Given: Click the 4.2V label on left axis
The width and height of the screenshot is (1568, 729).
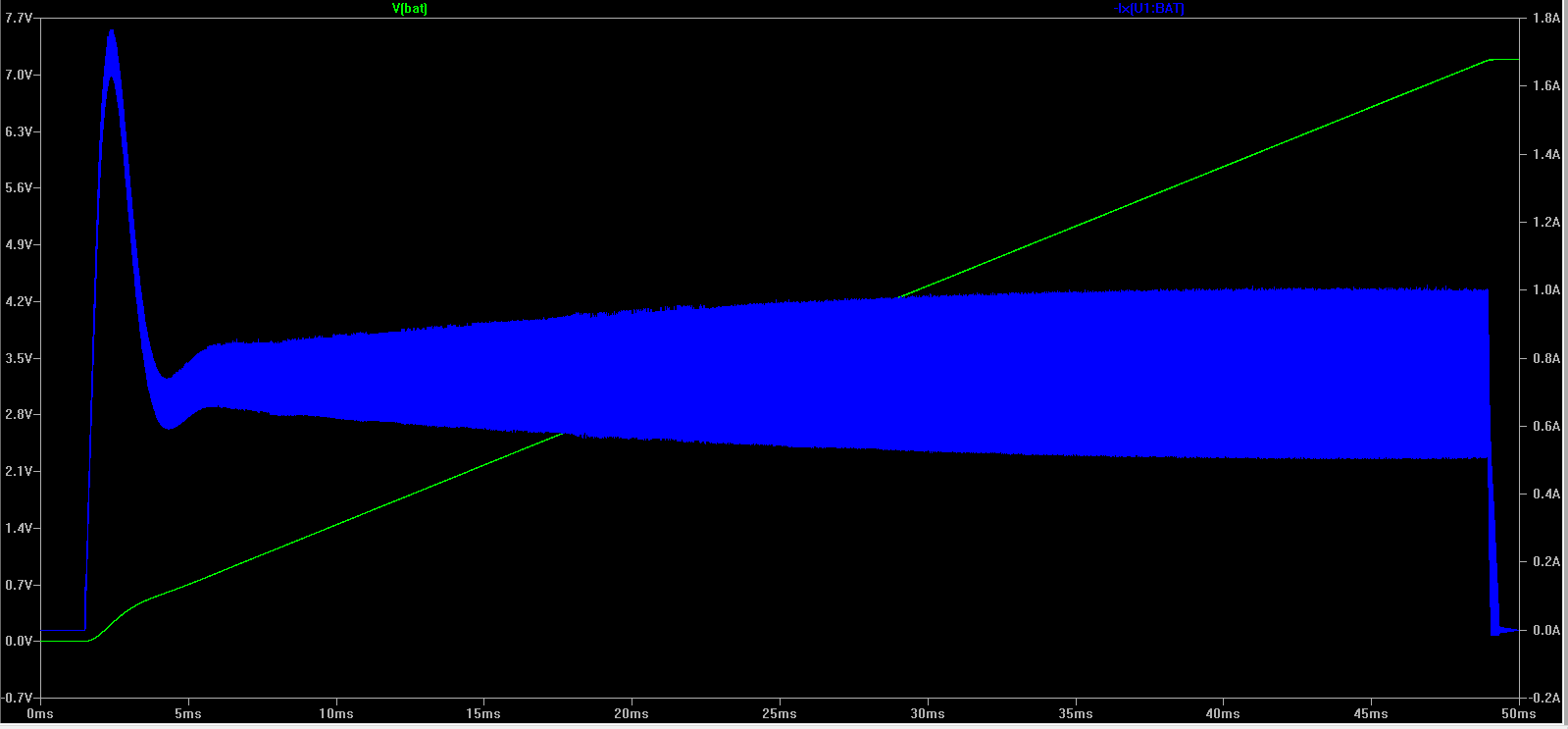Looking at the screenshot, I should pyautogui.click(x=19, y=301).
